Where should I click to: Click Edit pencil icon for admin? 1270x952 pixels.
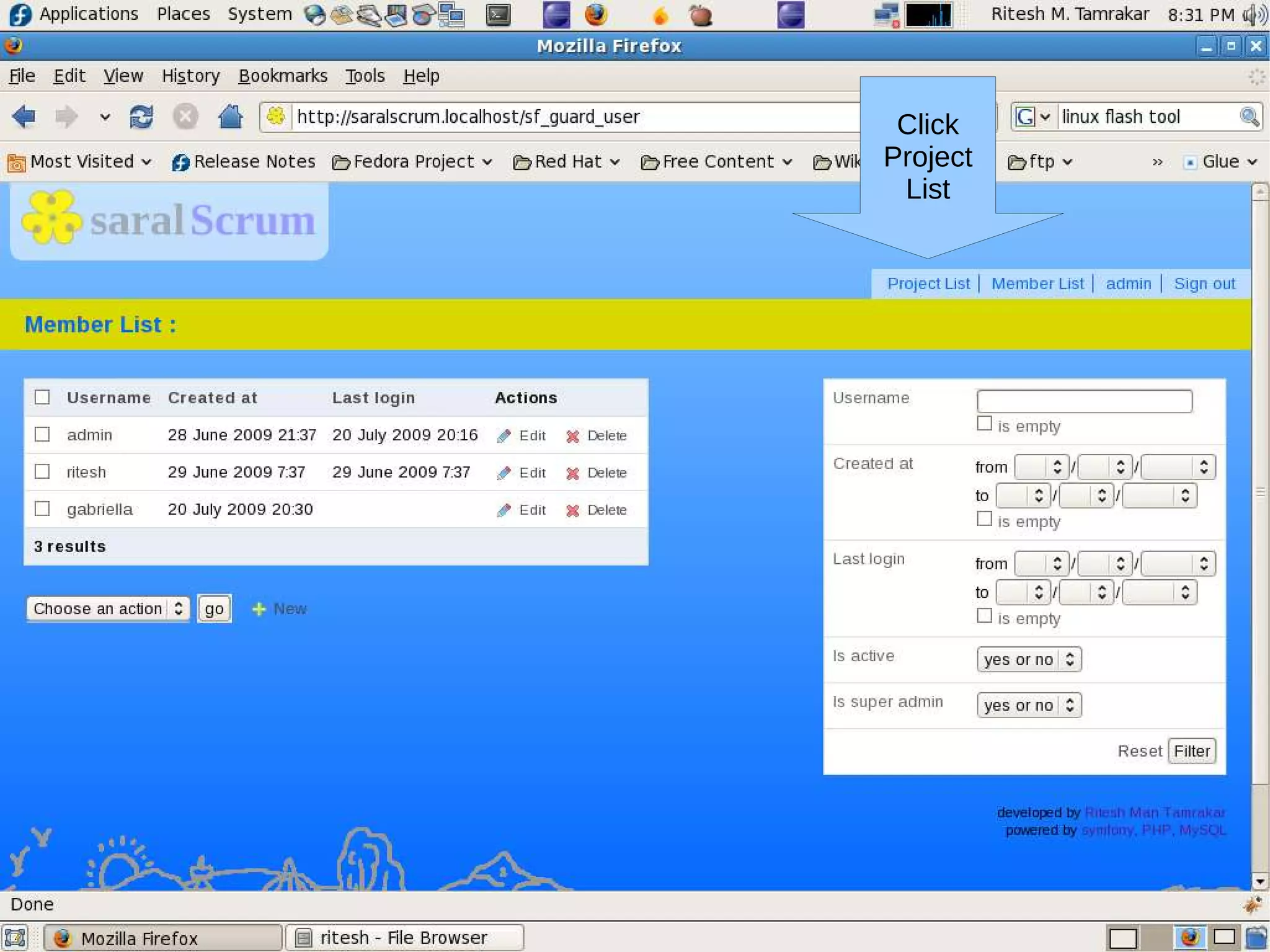[504, 436]
